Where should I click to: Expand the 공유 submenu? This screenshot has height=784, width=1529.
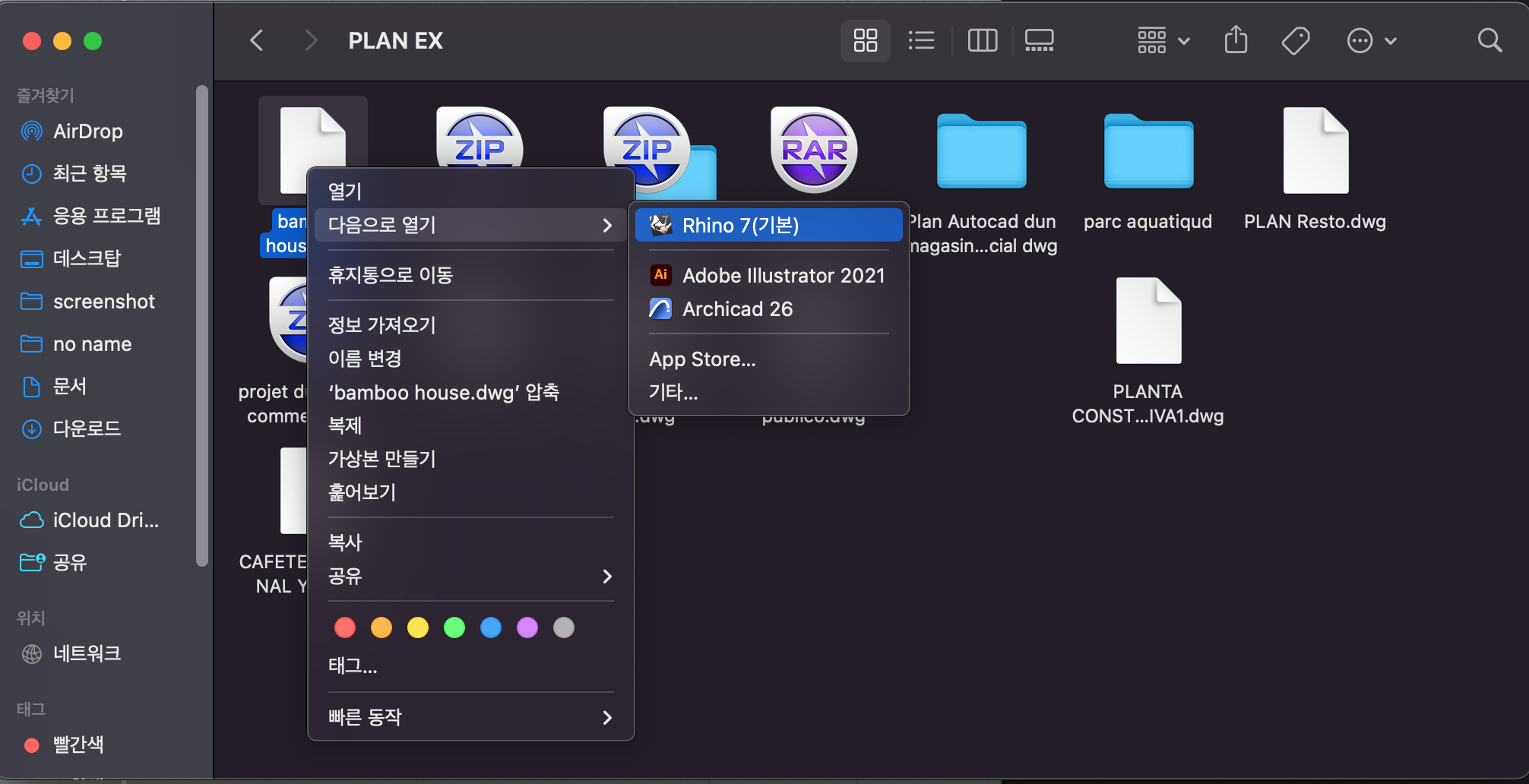click(471, 576)
